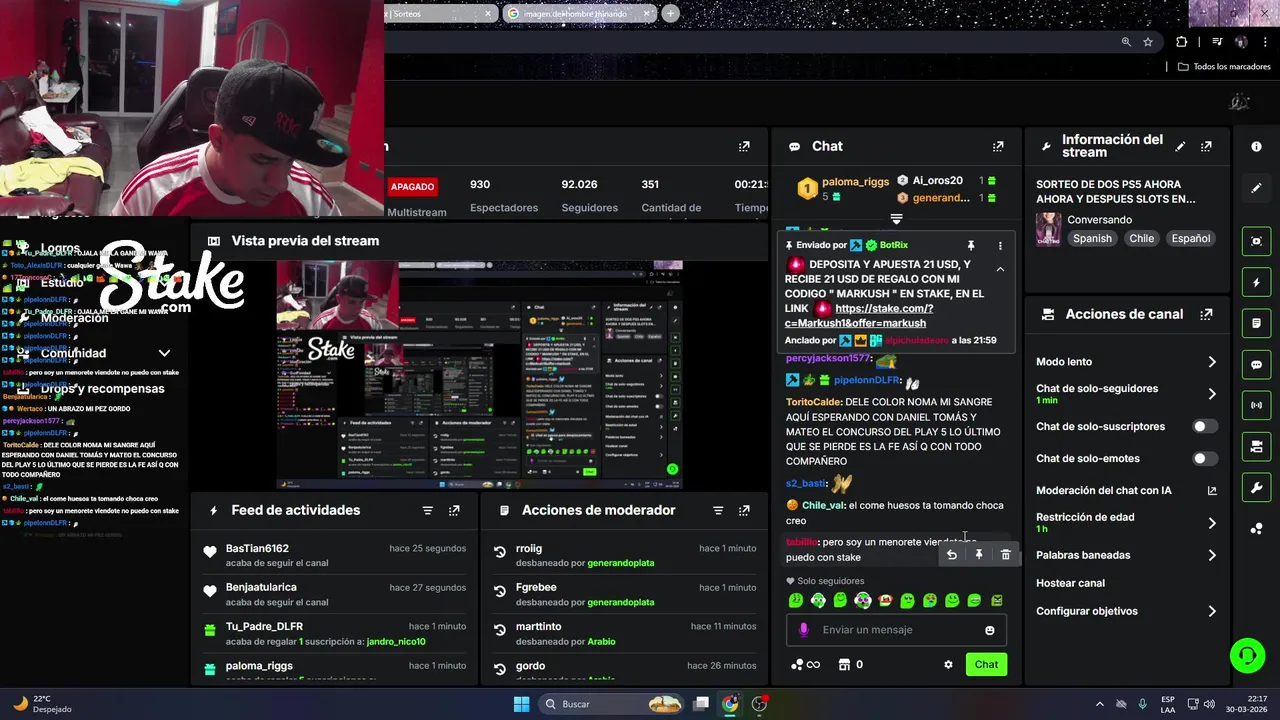Collapse the pinned message with chevron

[x=1000, y=269]
